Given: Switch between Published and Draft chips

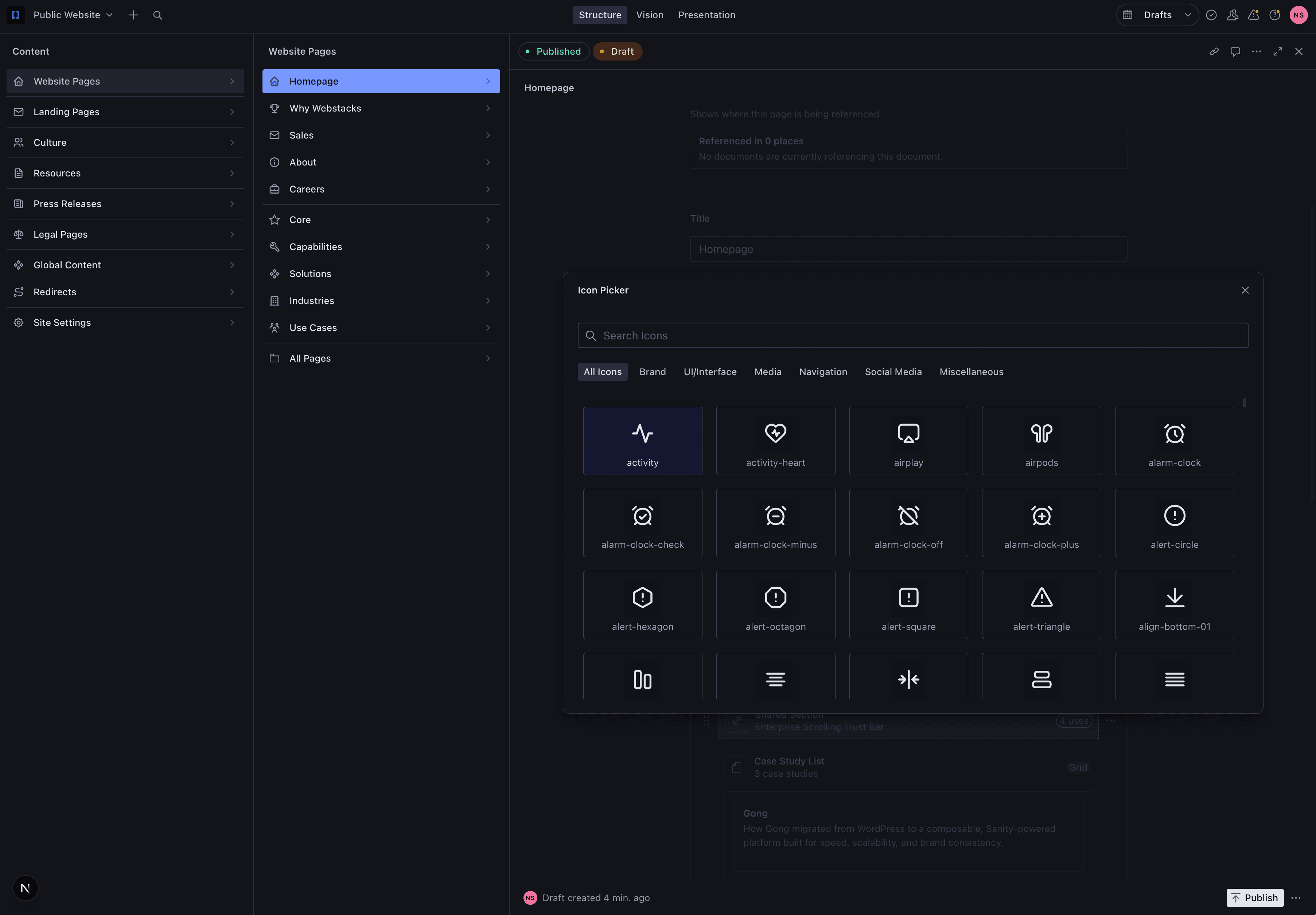Looking at the screenshot, I should [617, 51].
